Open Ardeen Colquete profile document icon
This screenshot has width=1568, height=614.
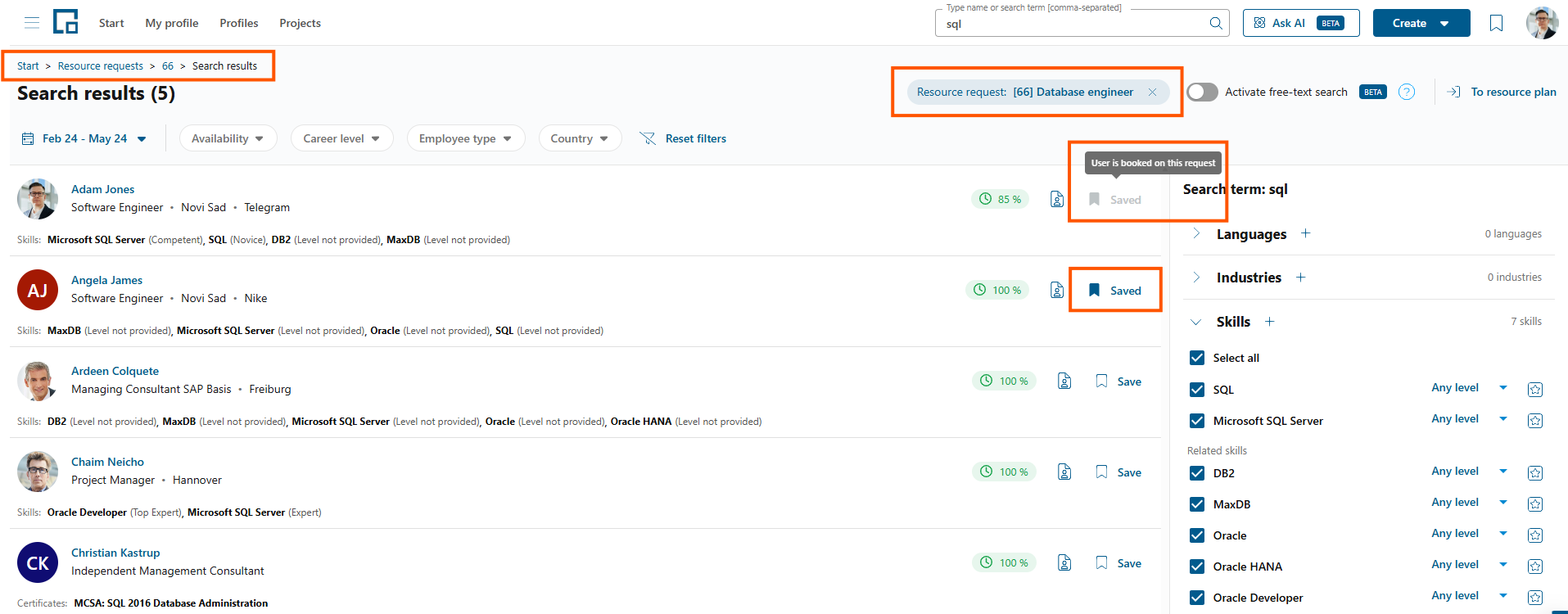(1064, 381)
